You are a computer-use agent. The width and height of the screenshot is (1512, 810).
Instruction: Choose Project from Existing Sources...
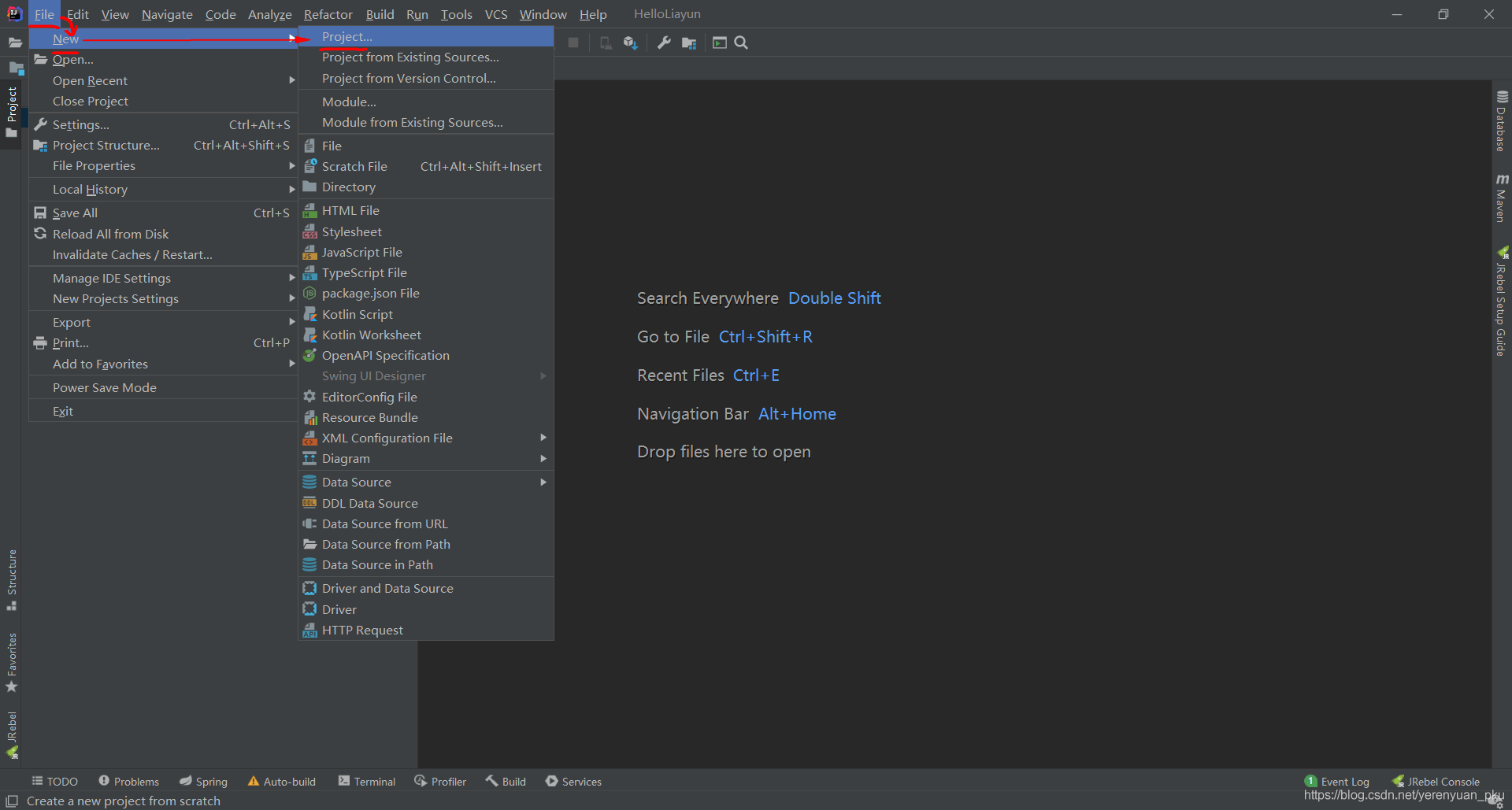click(x=426, y=57)
